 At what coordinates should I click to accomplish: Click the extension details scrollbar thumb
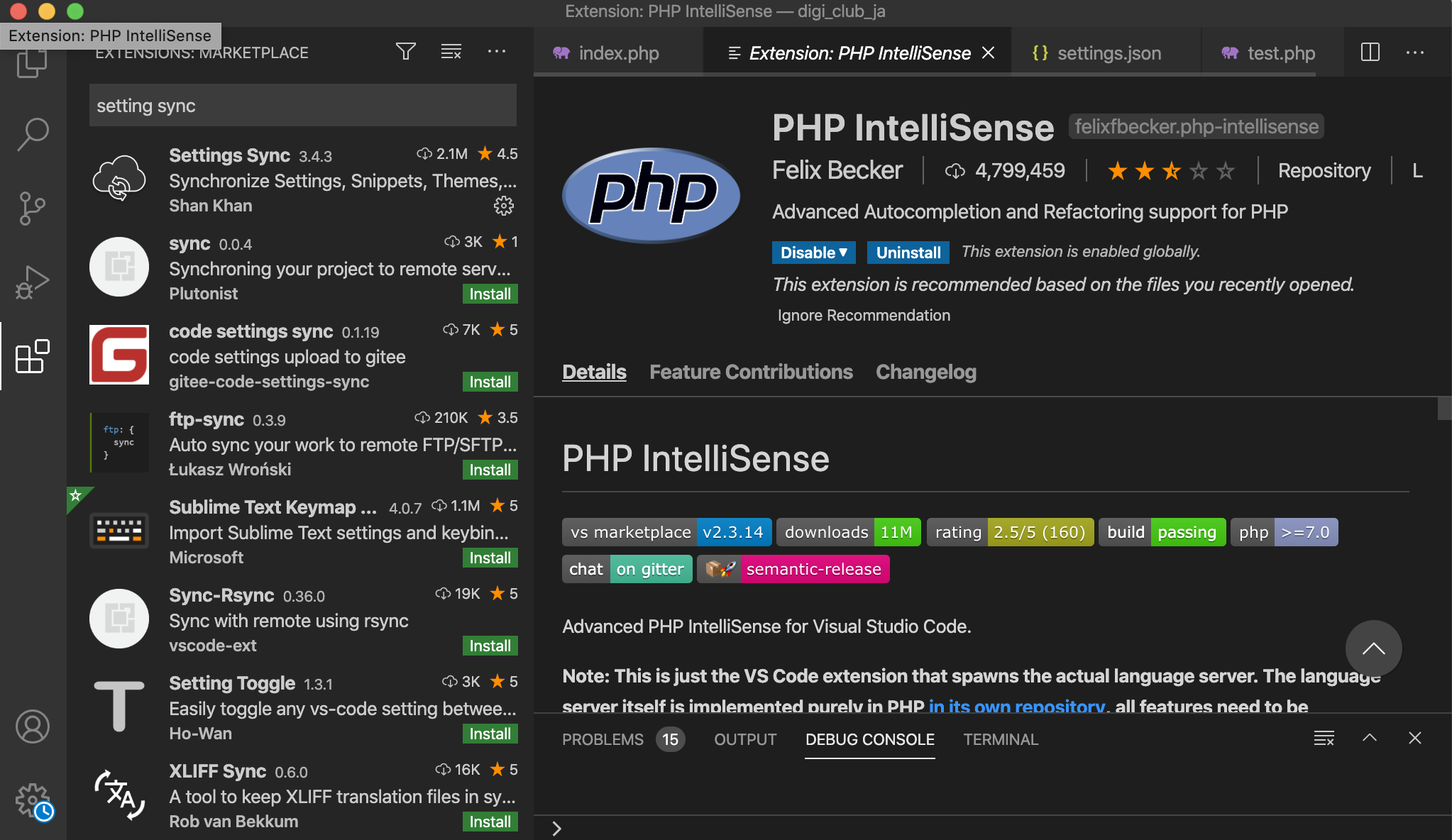point(1444,409)
